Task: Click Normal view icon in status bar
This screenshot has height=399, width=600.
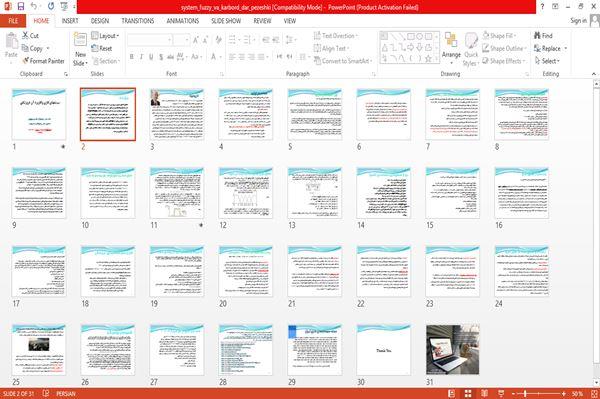Action: [x=452, y=393]
